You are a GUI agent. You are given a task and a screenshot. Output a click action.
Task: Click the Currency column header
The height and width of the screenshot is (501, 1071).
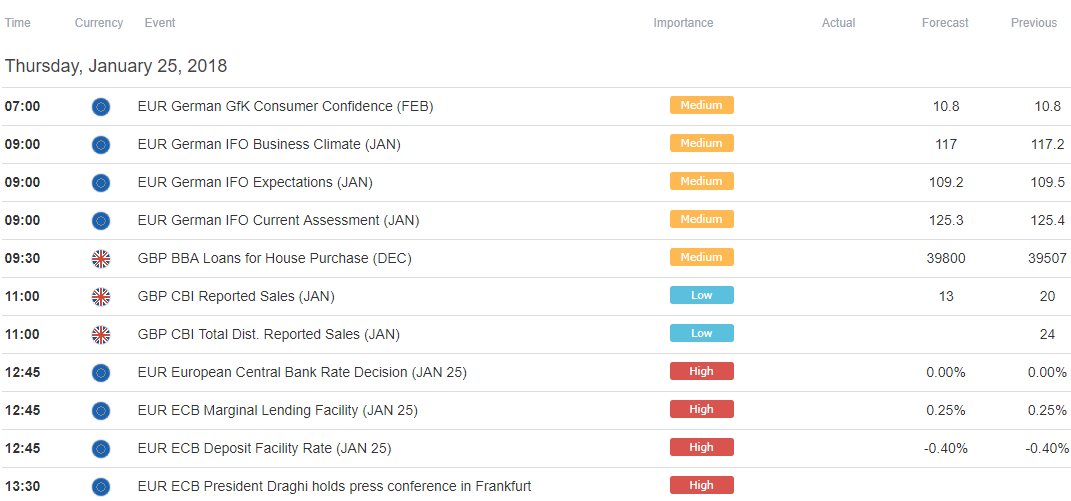tap(99, 23)
